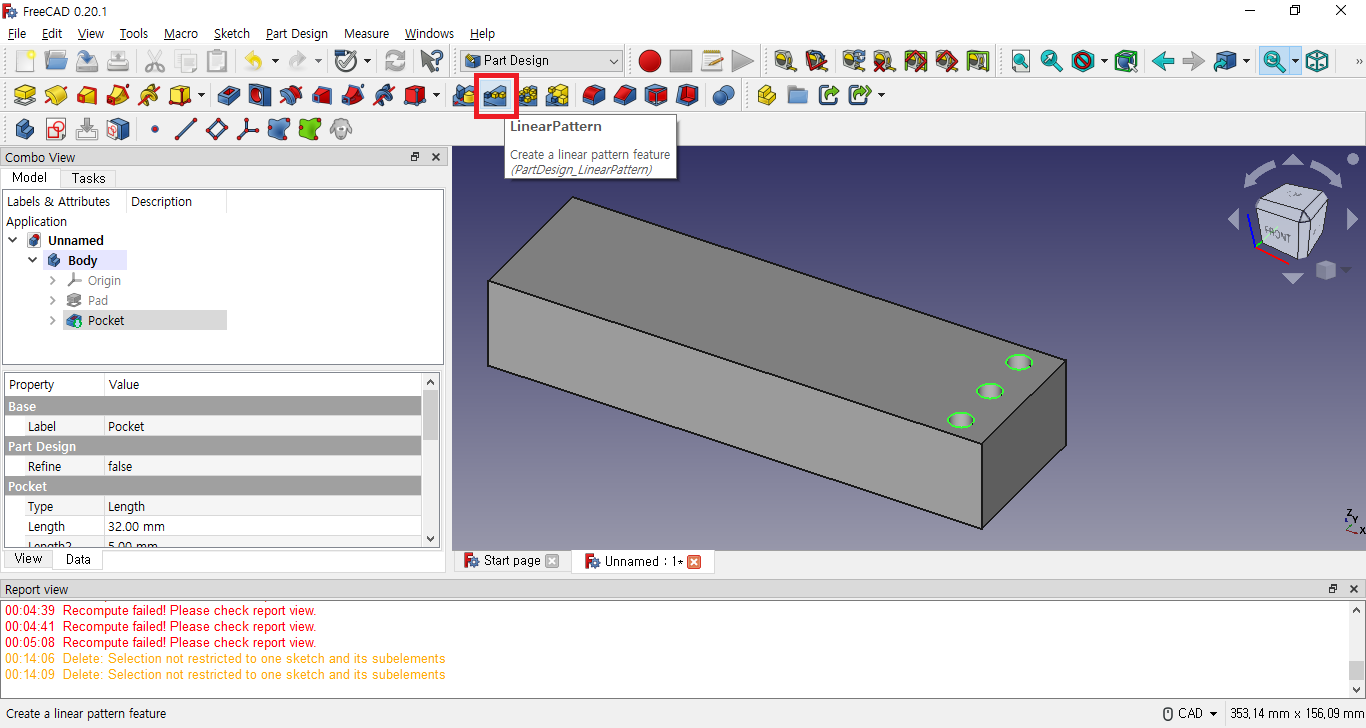Select the Hole tool
The image size is (1366, 728).
click(260, 96)
